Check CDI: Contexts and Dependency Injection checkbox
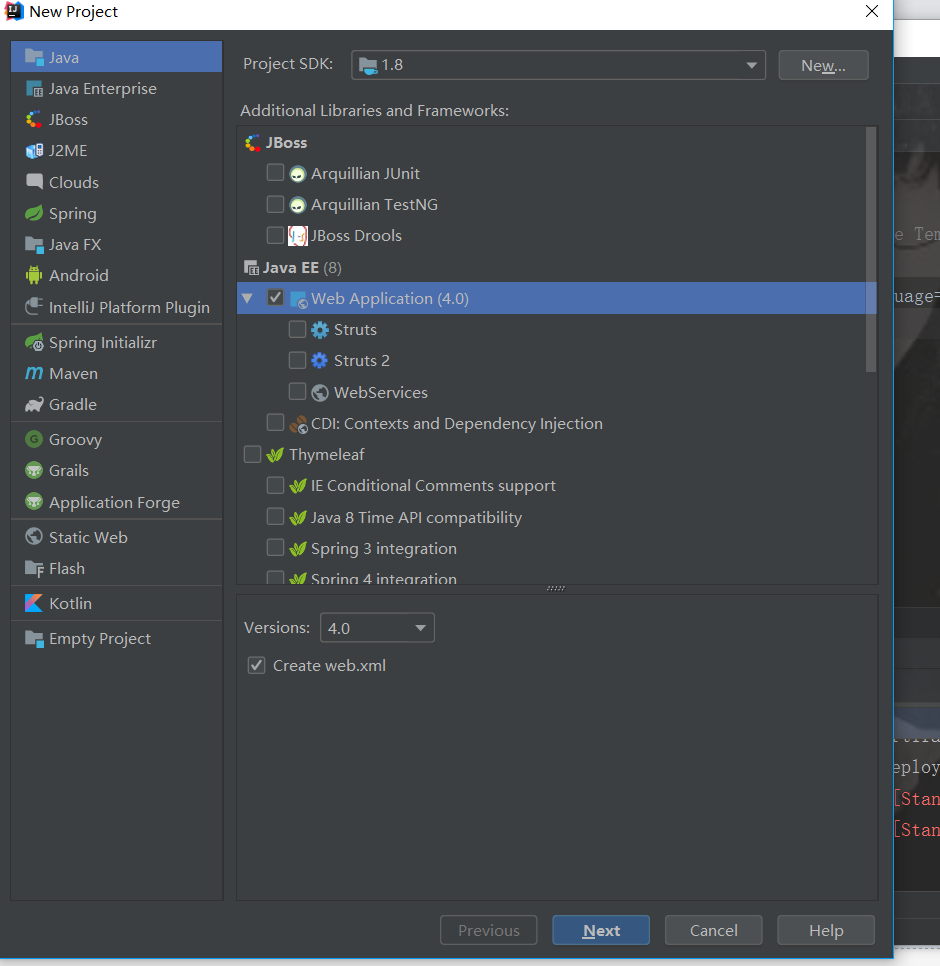The image size is (940, 966). coord(275,423)
